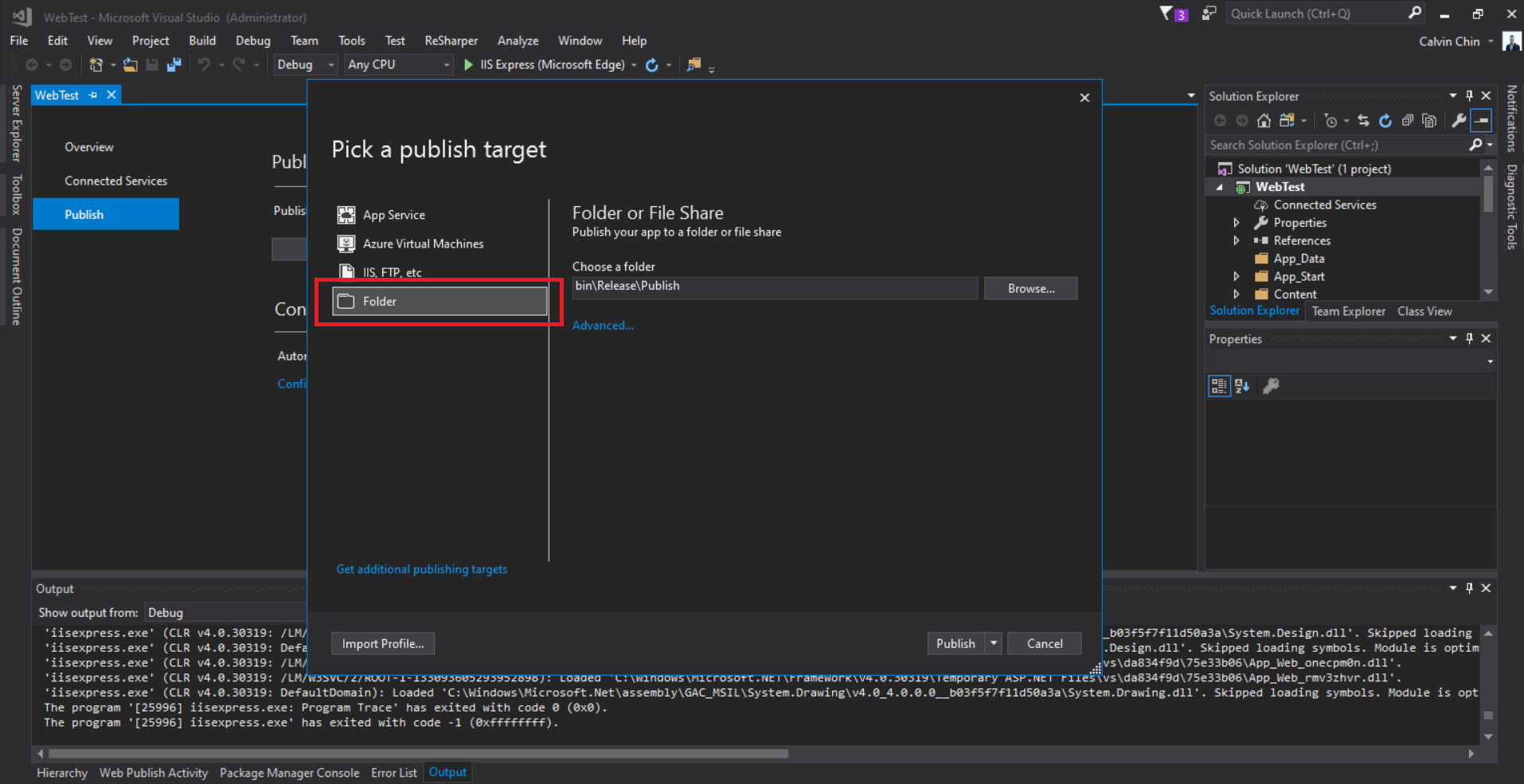The image size is (1524, 784).
Task: Open the Debug configuration dropdown
Action: click(x=306, y=64)
